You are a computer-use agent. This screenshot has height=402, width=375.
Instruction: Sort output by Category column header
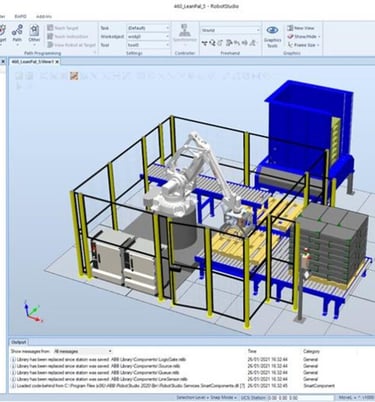pos(311,351)
